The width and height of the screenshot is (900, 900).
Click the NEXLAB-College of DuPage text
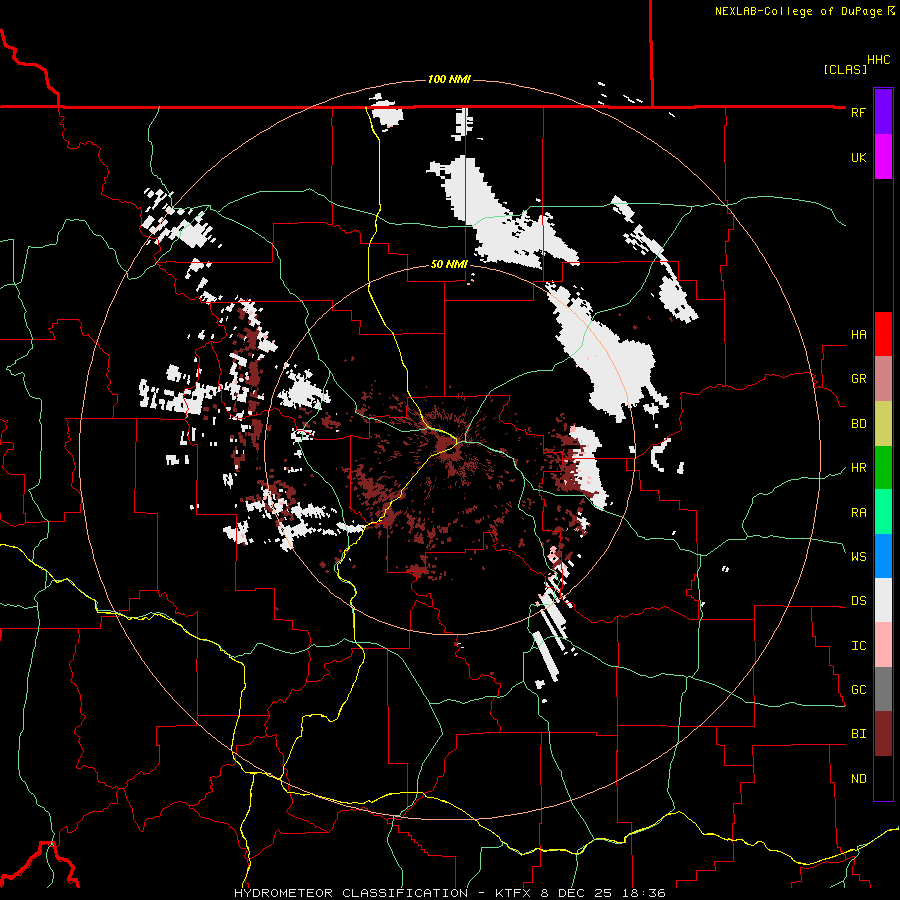point(799,11)
